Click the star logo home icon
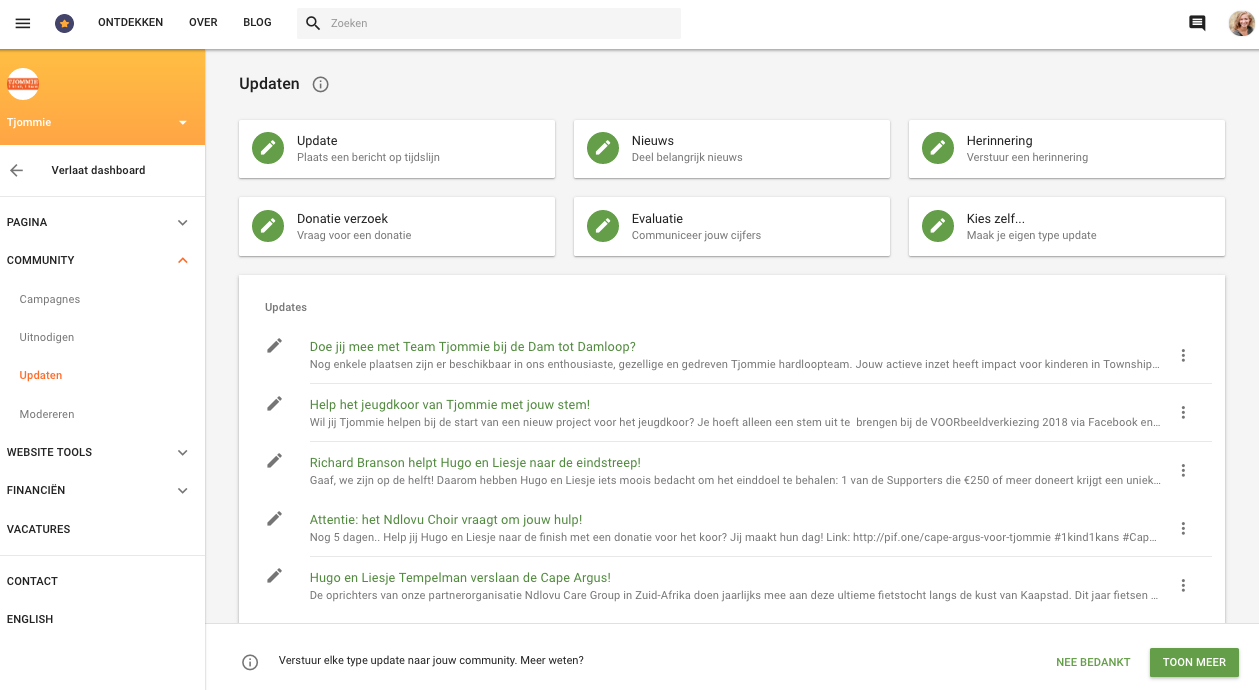1259x690 pixels. tap(65, 23)
